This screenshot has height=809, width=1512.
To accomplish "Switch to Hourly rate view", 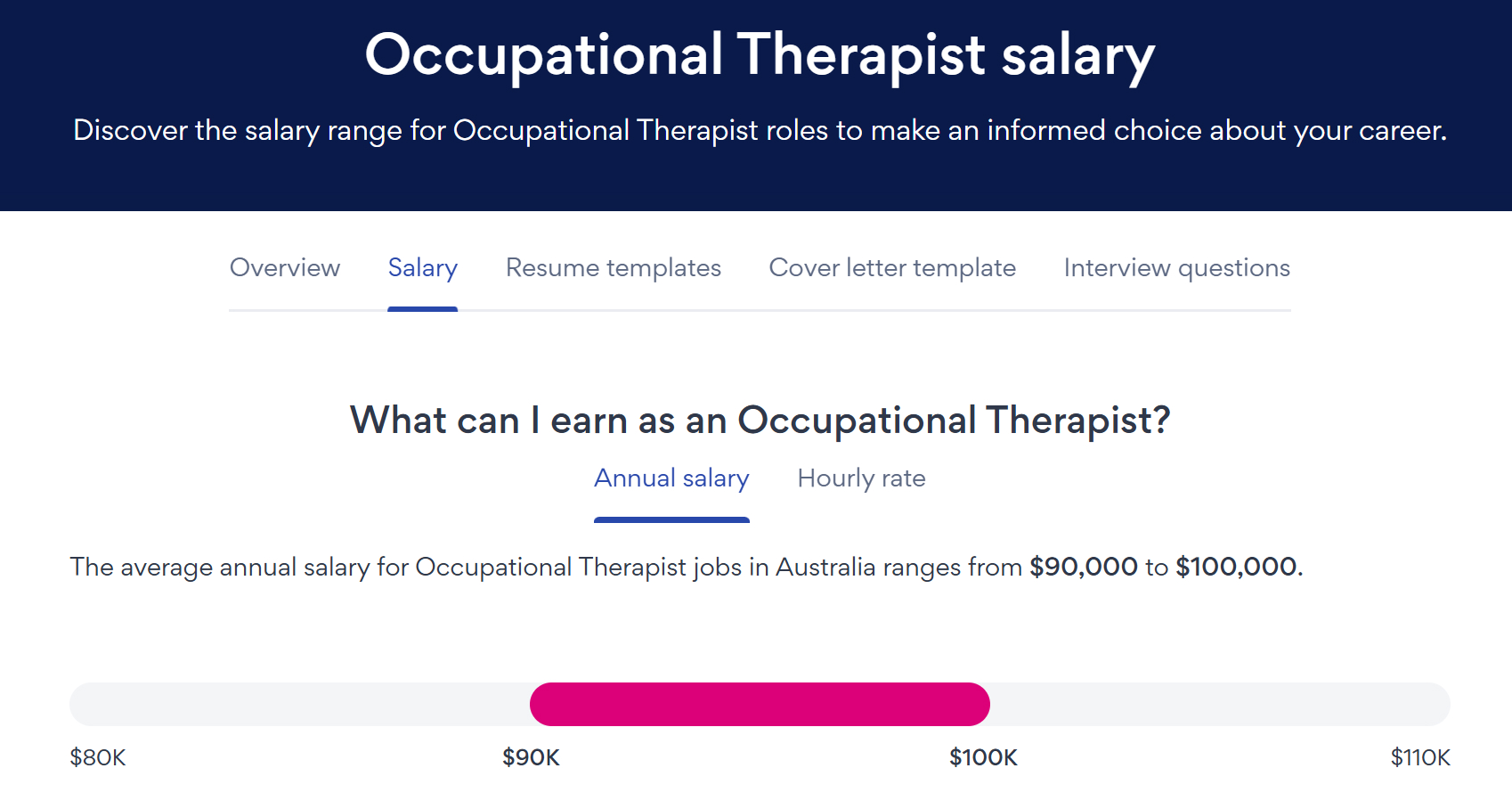I will (x=861, y=478).
